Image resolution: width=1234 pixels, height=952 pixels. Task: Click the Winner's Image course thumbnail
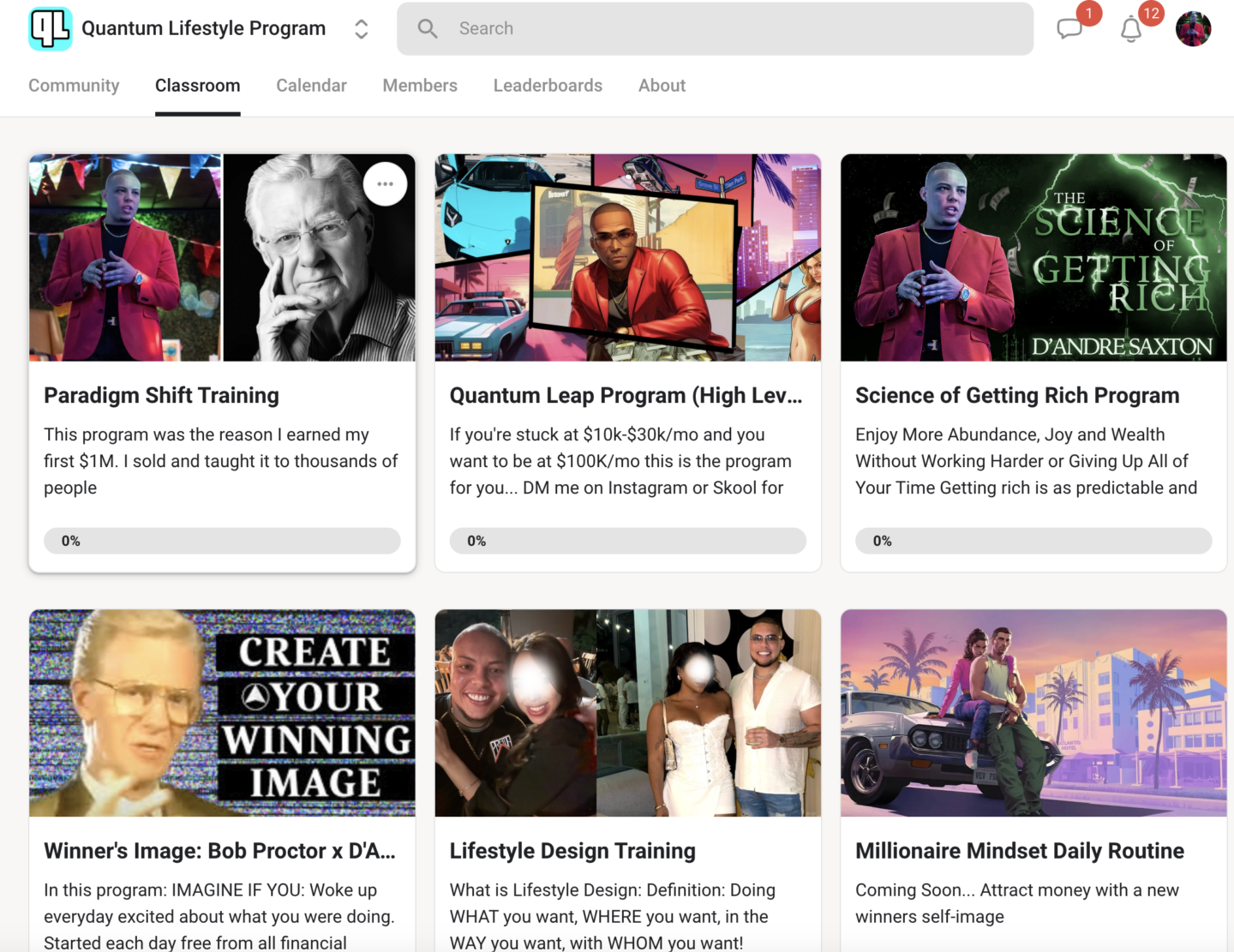coord(222,712)
